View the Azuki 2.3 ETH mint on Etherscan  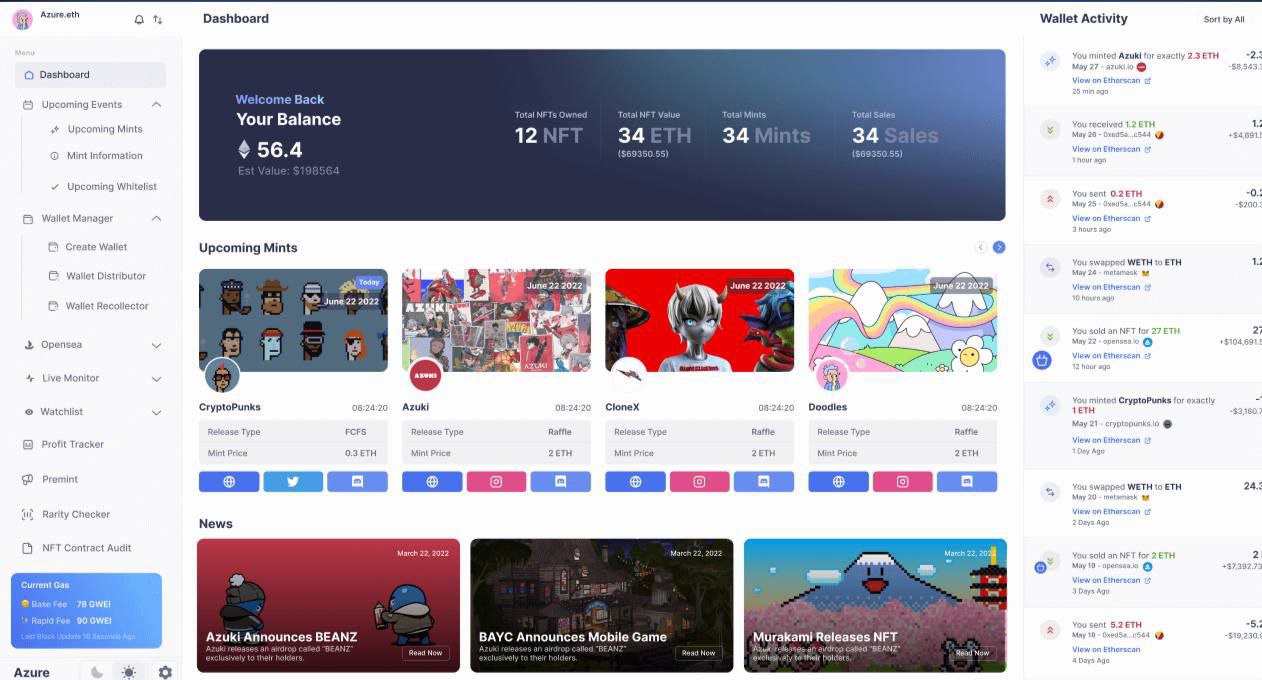[x=1111, y=81]
